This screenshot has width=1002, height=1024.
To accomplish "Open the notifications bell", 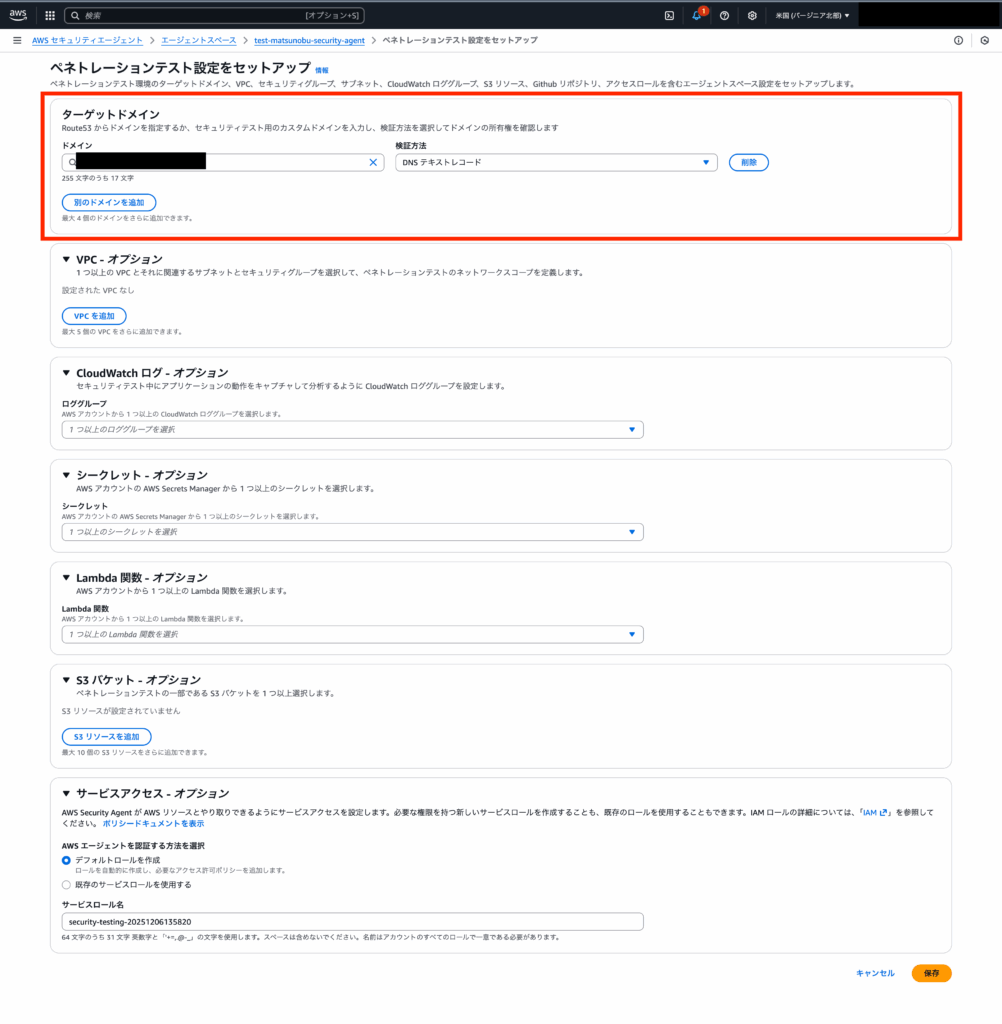I will pos(697,16).
